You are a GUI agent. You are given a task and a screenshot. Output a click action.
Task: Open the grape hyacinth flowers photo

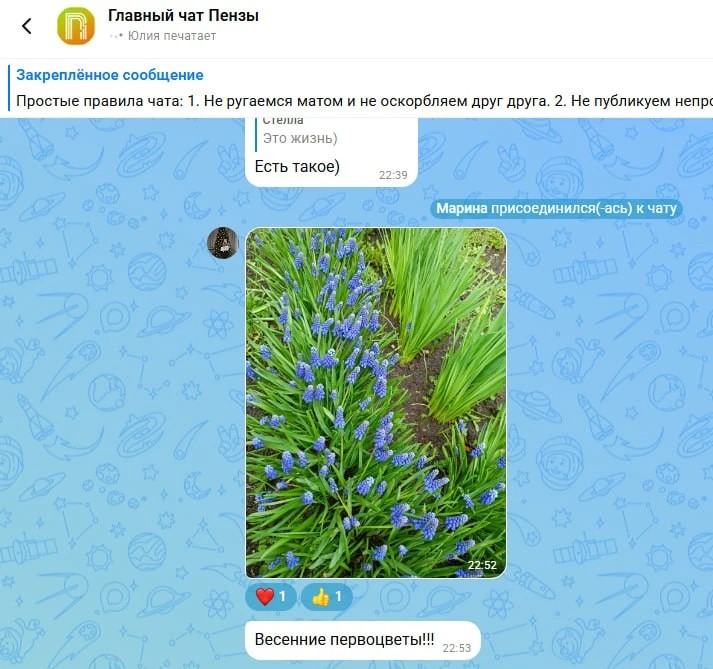376,402
